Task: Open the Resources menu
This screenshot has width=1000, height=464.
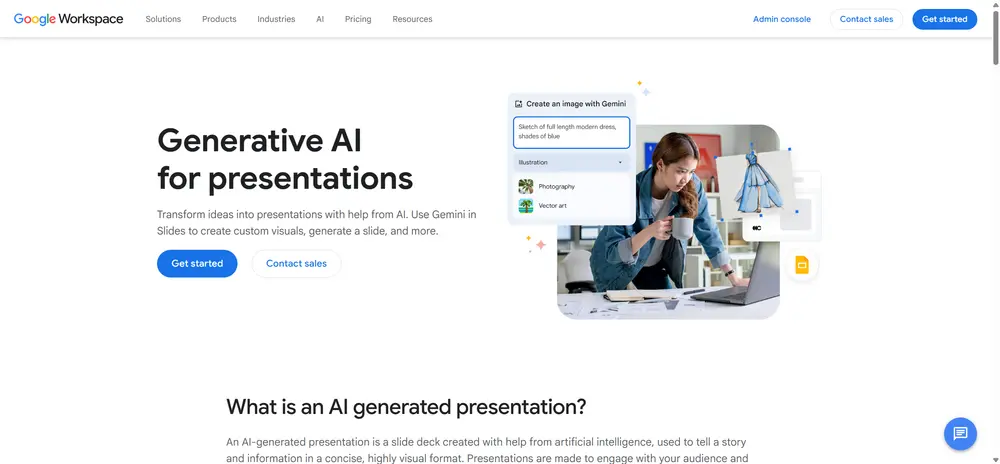Action: click(x=412, y=19)
